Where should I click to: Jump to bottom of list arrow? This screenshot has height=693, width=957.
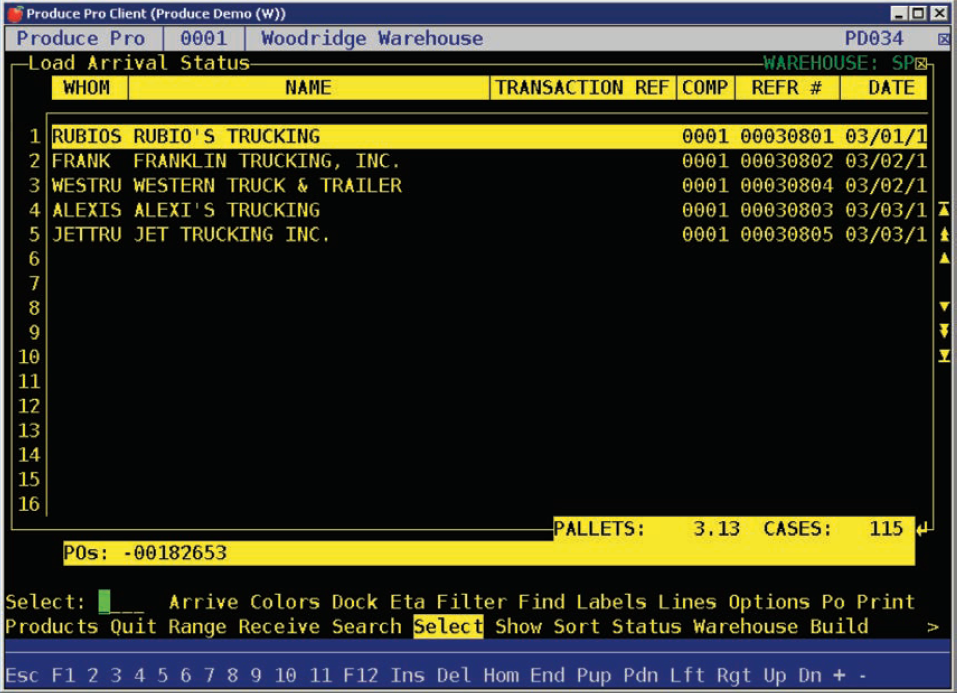(944, 356)
